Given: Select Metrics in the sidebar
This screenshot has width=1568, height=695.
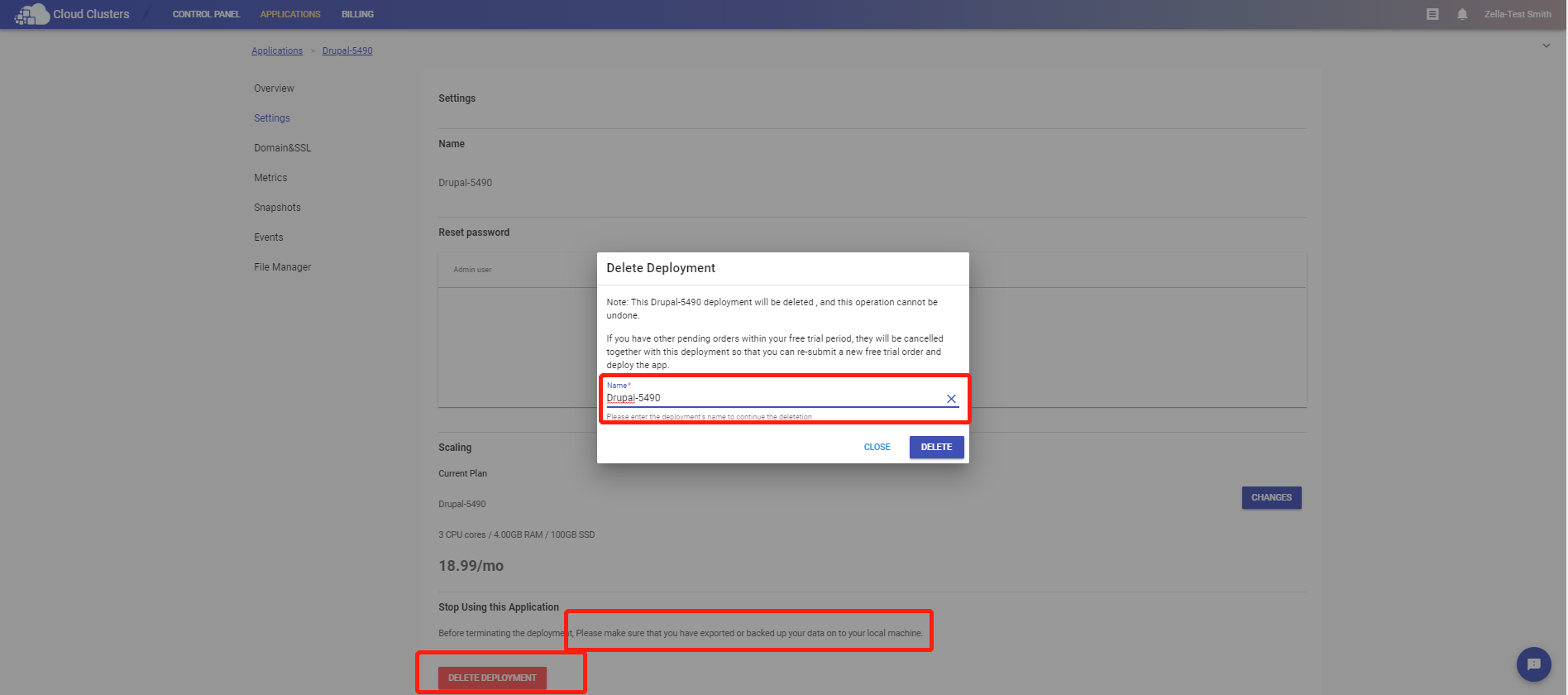Looking at the screenshot, I should 270,178.
